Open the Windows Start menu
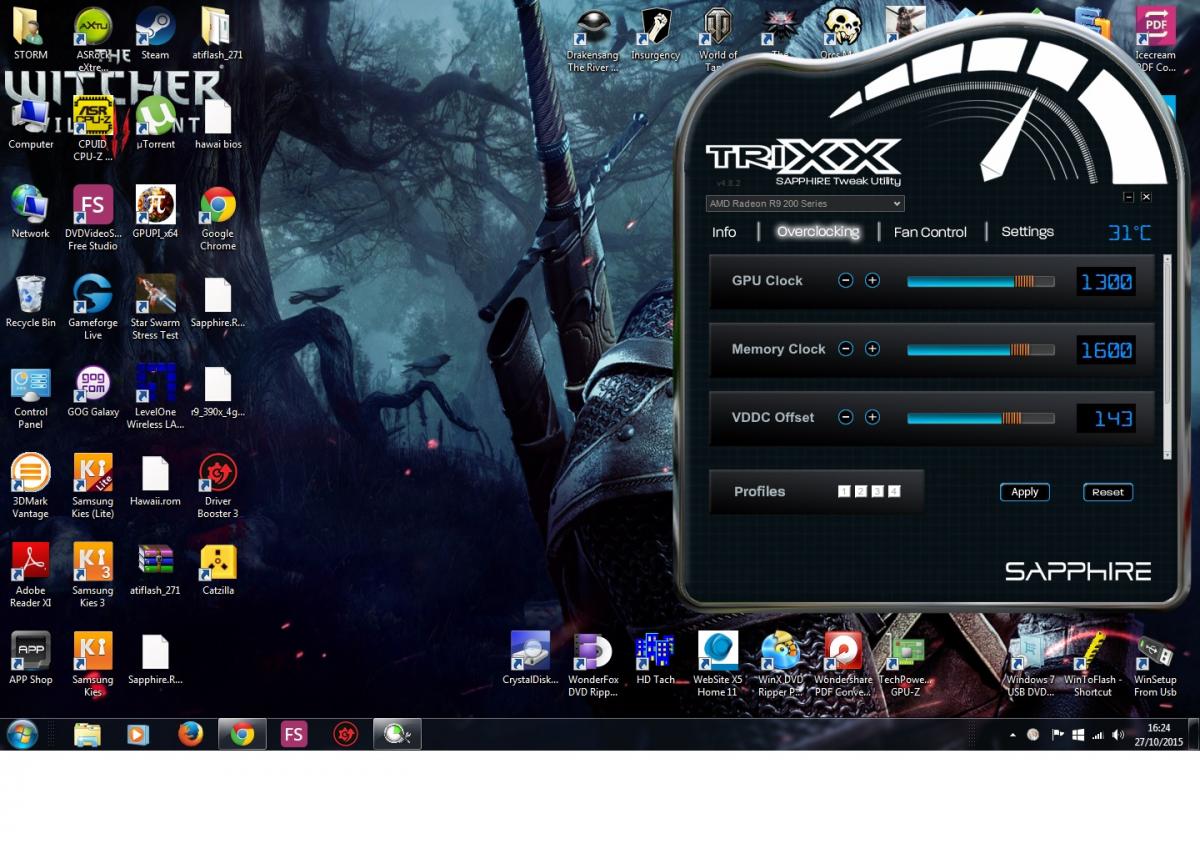1200x854 pixels. point(22,734)
